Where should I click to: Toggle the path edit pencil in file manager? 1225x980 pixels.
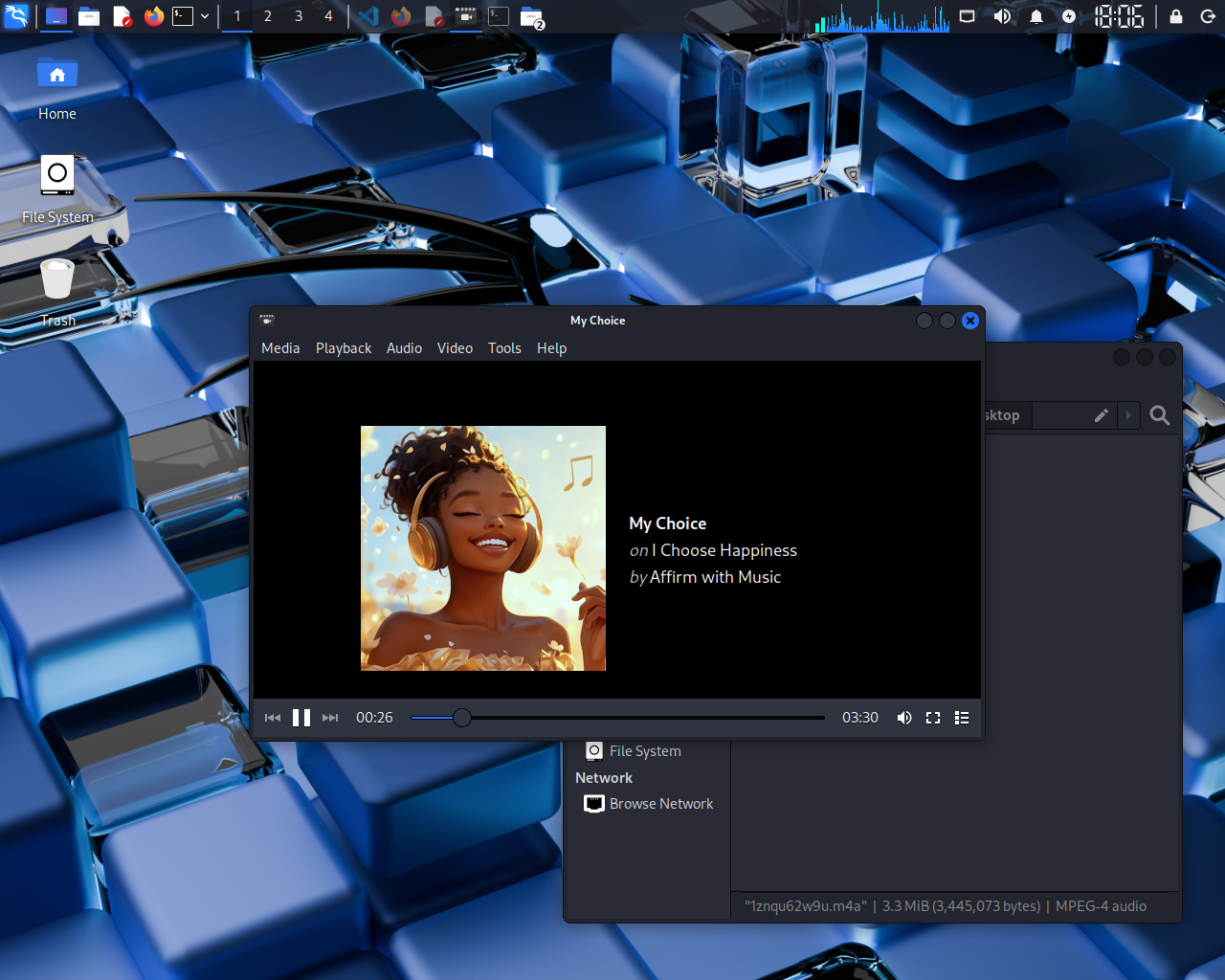1102,415
